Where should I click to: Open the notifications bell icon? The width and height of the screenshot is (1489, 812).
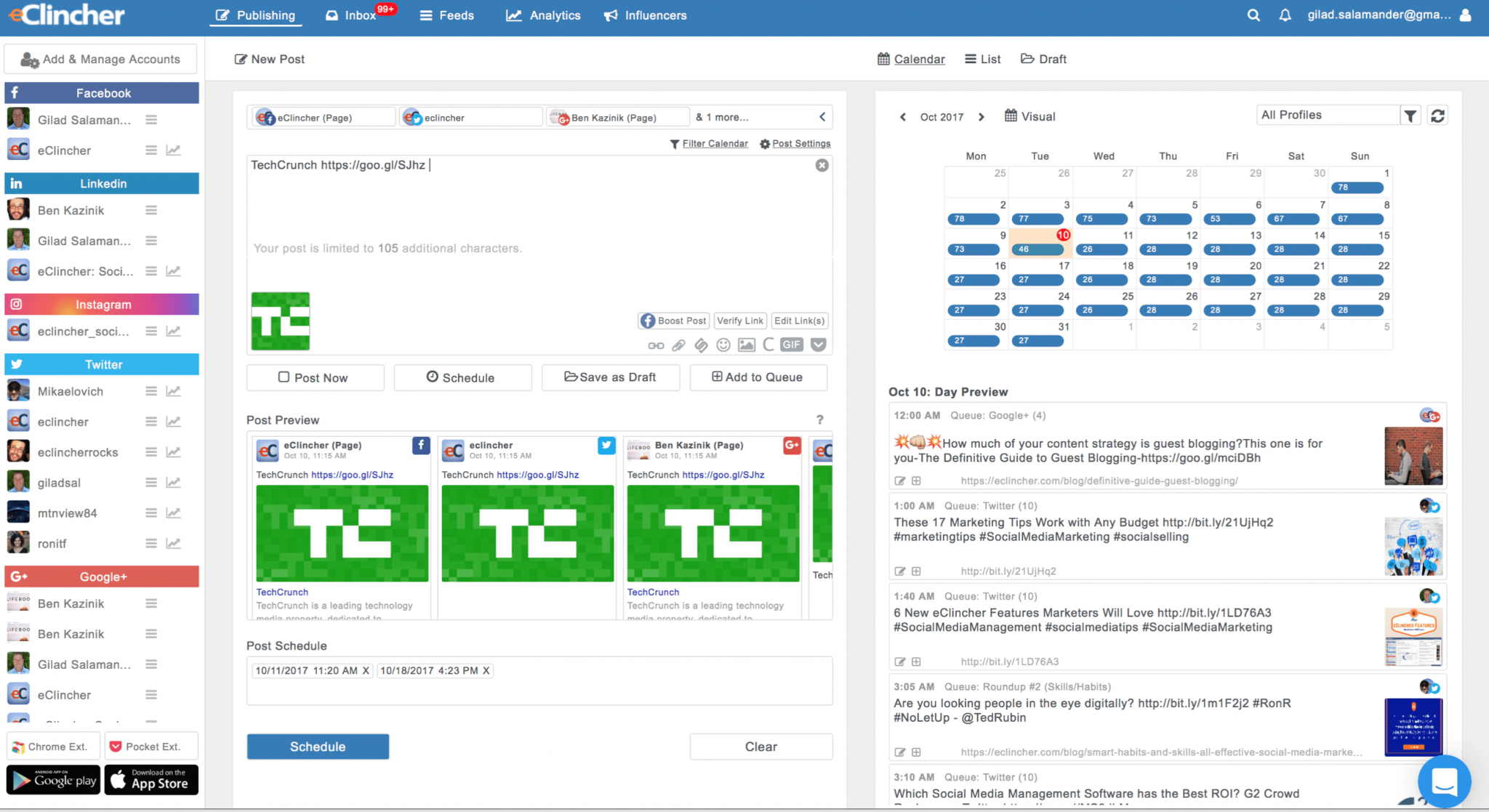click(1285, 15)
